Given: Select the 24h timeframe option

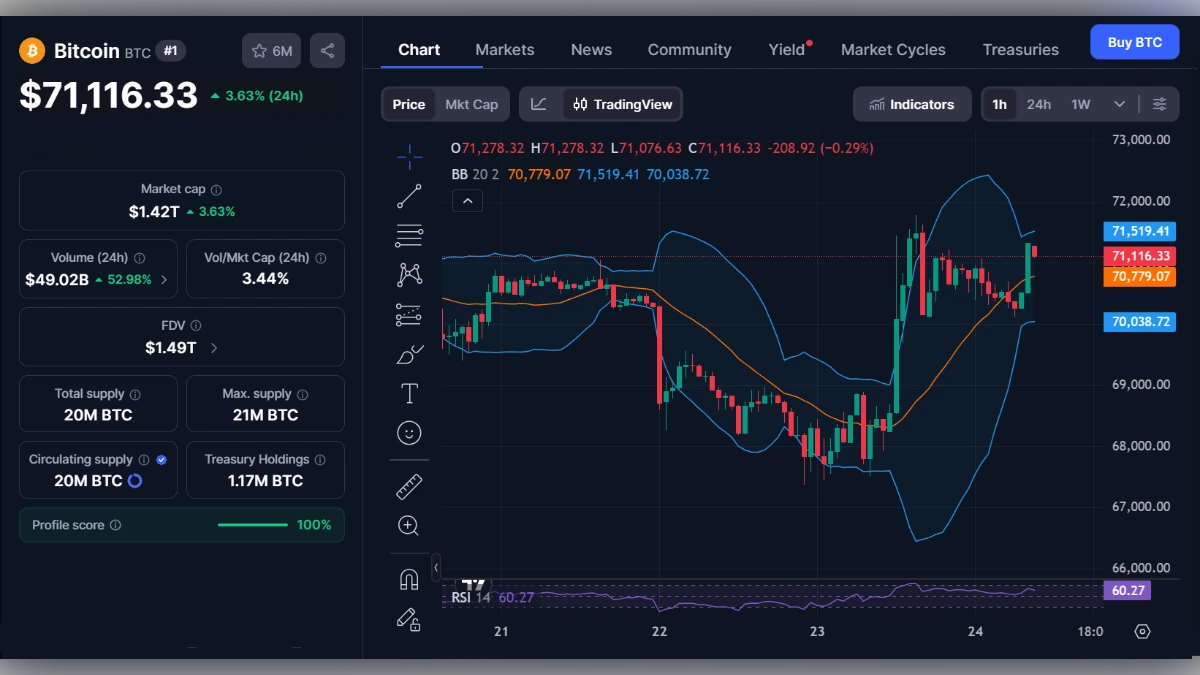Looking at the screenshot, I should 1039,103.
